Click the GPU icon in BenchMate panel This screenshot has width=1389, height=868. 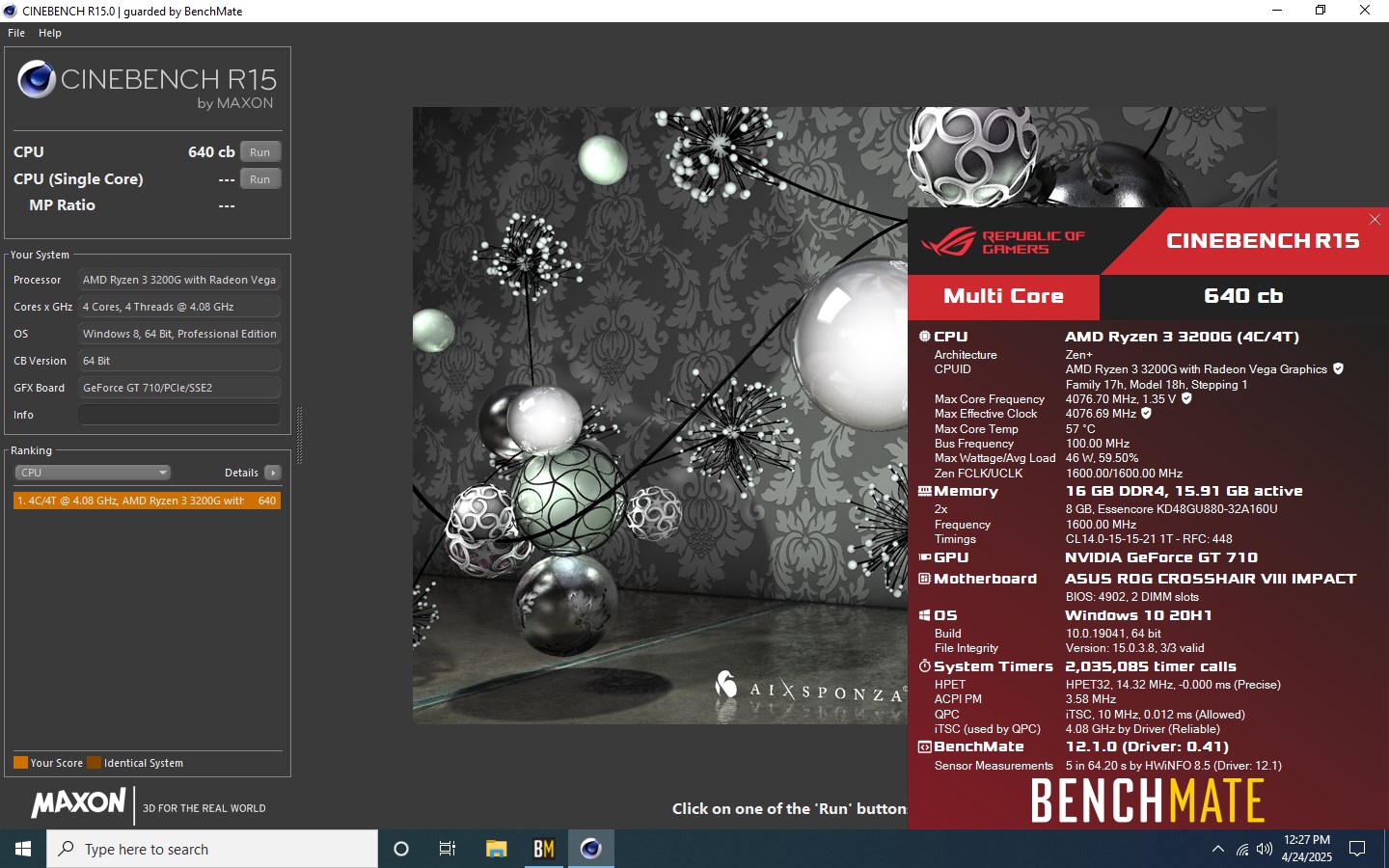click(924, 557)
